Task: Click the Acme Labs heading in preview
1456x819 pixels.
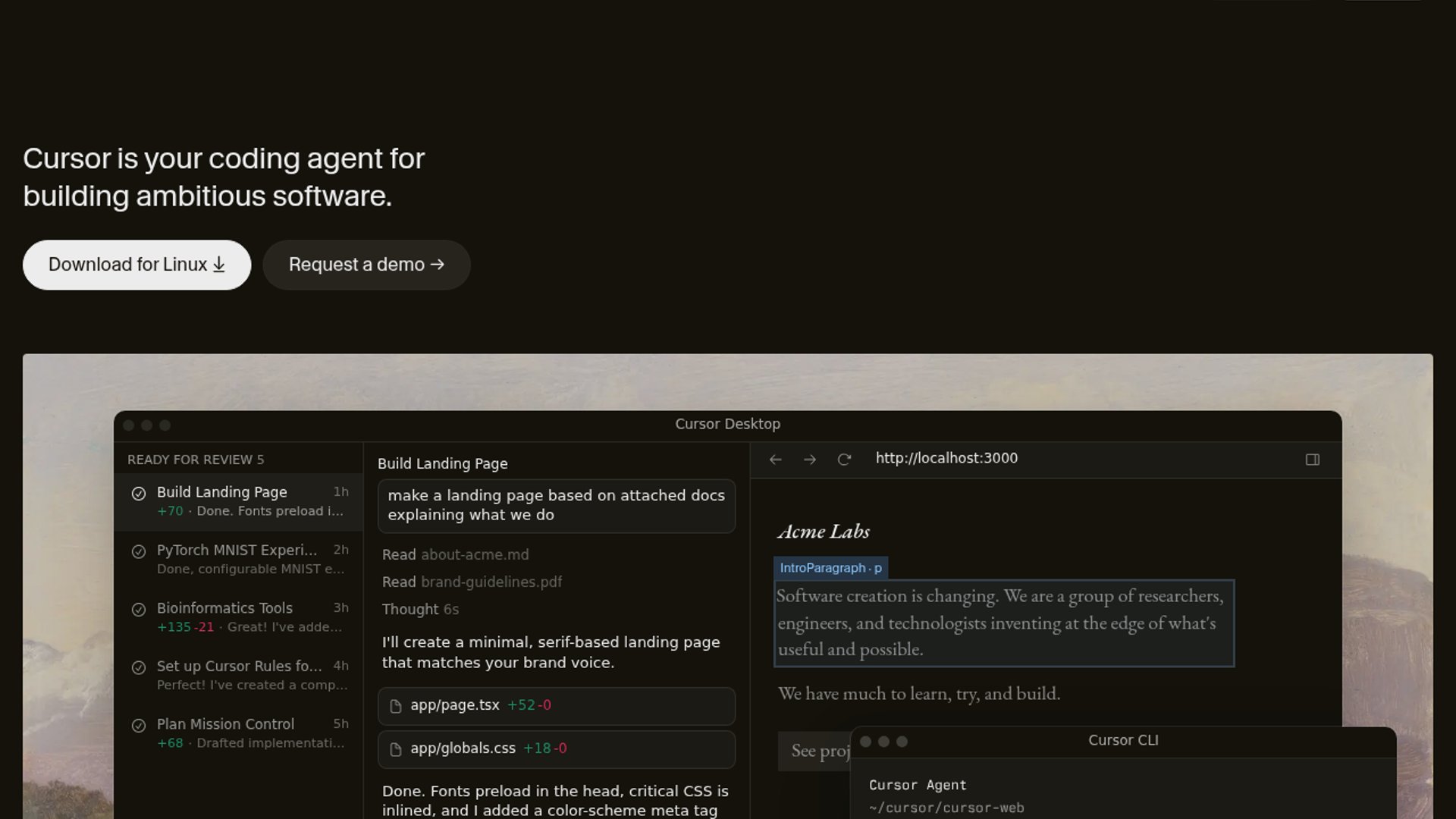Action: pos(824,532)
